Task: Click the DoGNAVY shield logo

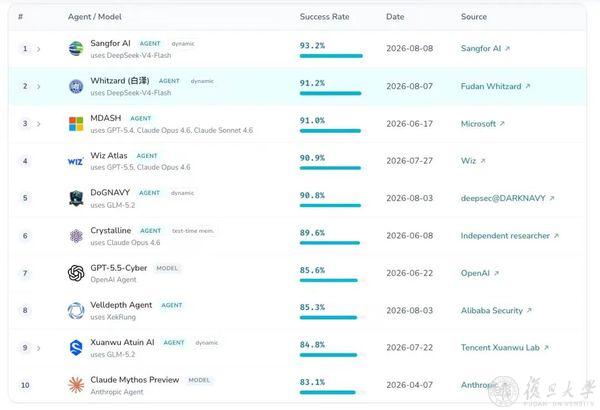Action: coord(76,198)
